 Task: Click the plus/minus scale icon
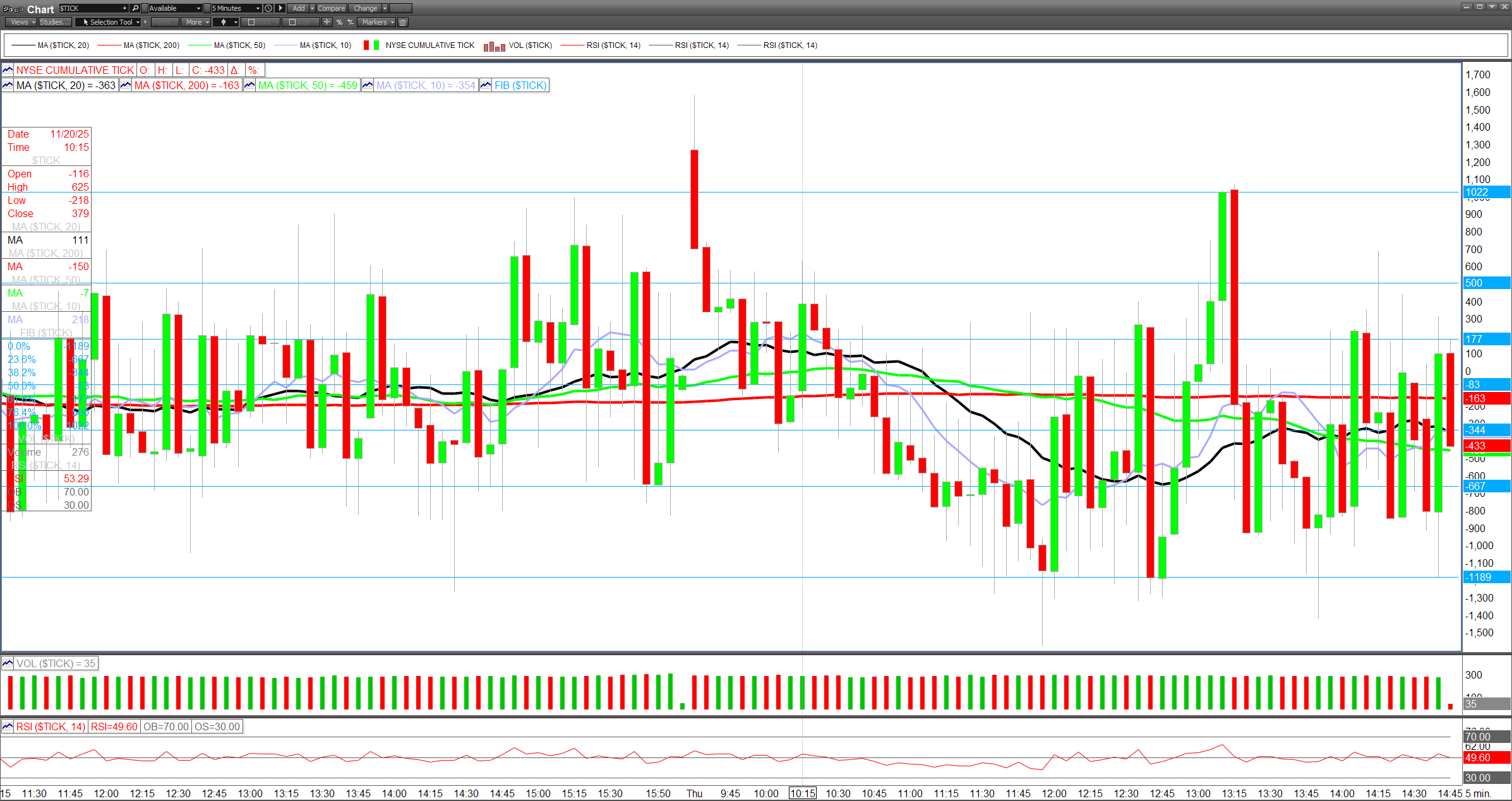click(351, 22)
